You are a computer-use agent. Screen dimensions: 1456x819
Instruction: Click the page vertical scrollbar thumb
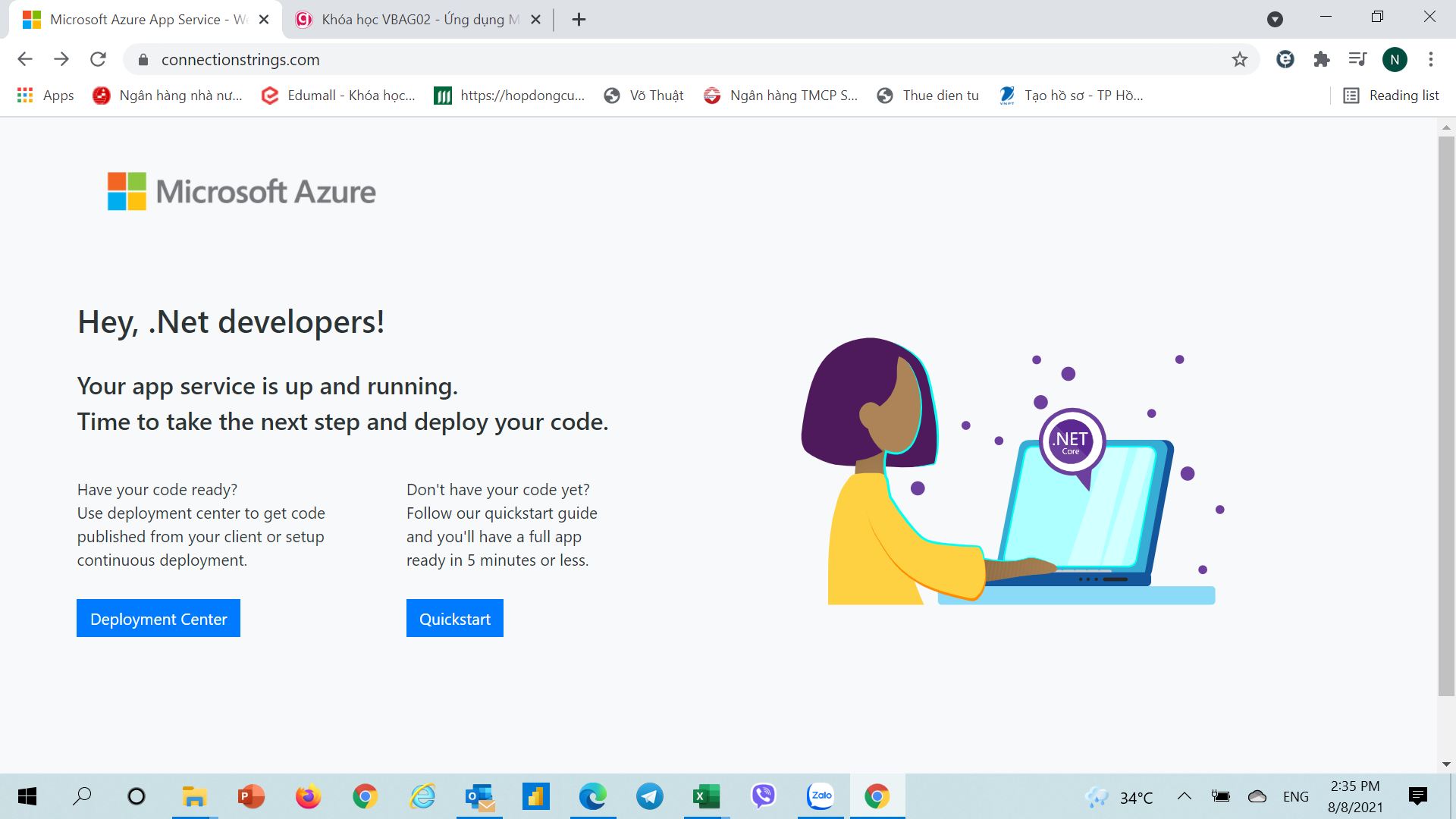tap(1446, 416)
